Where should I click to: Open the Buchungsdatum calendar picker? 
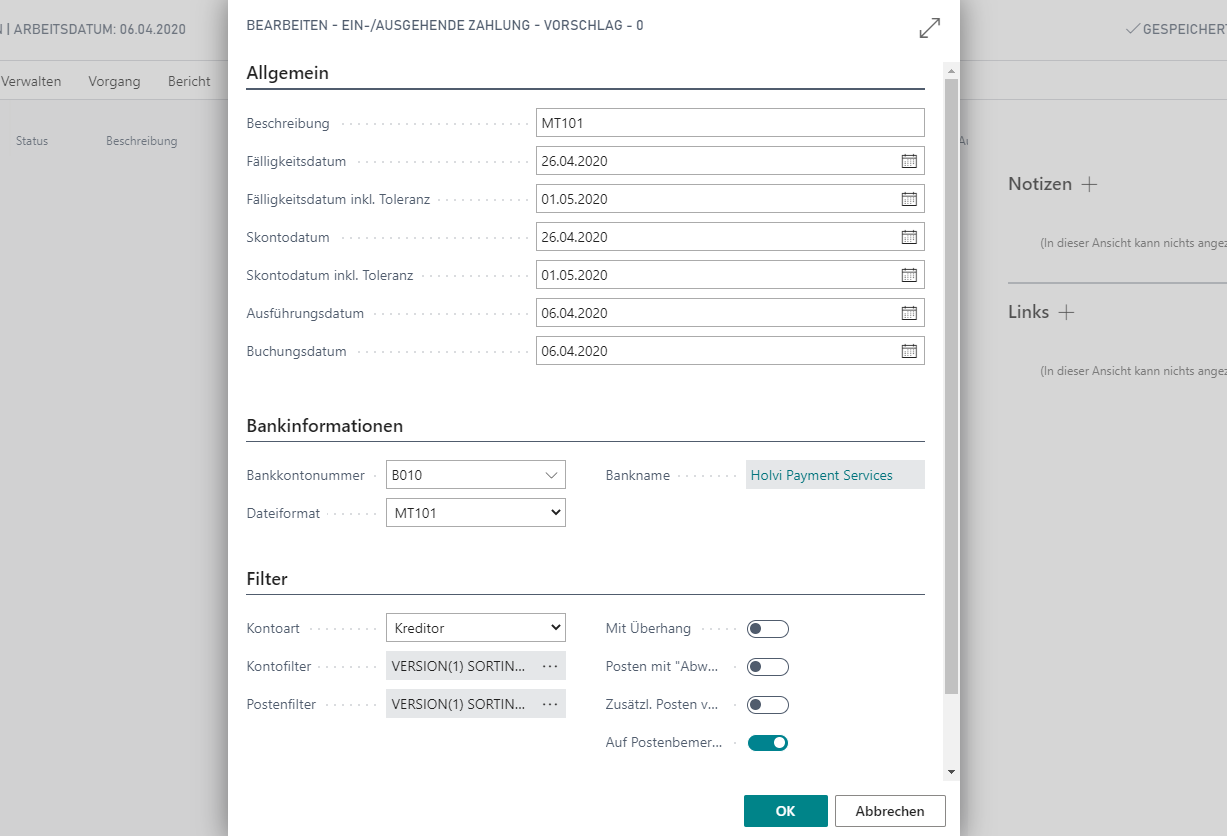tap(909, 350)
